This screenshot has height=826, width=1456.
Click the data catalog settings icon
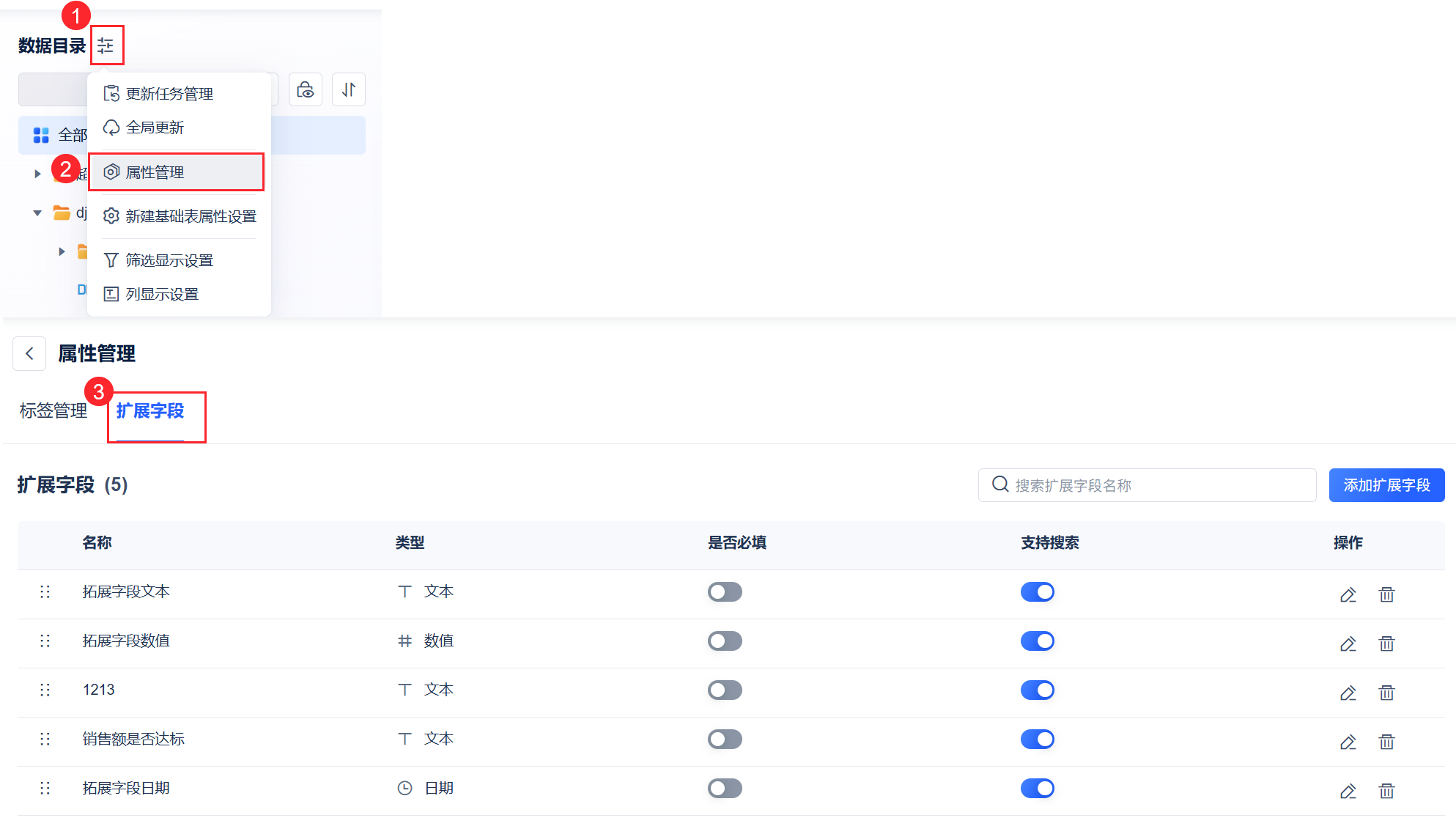[106, 45]
